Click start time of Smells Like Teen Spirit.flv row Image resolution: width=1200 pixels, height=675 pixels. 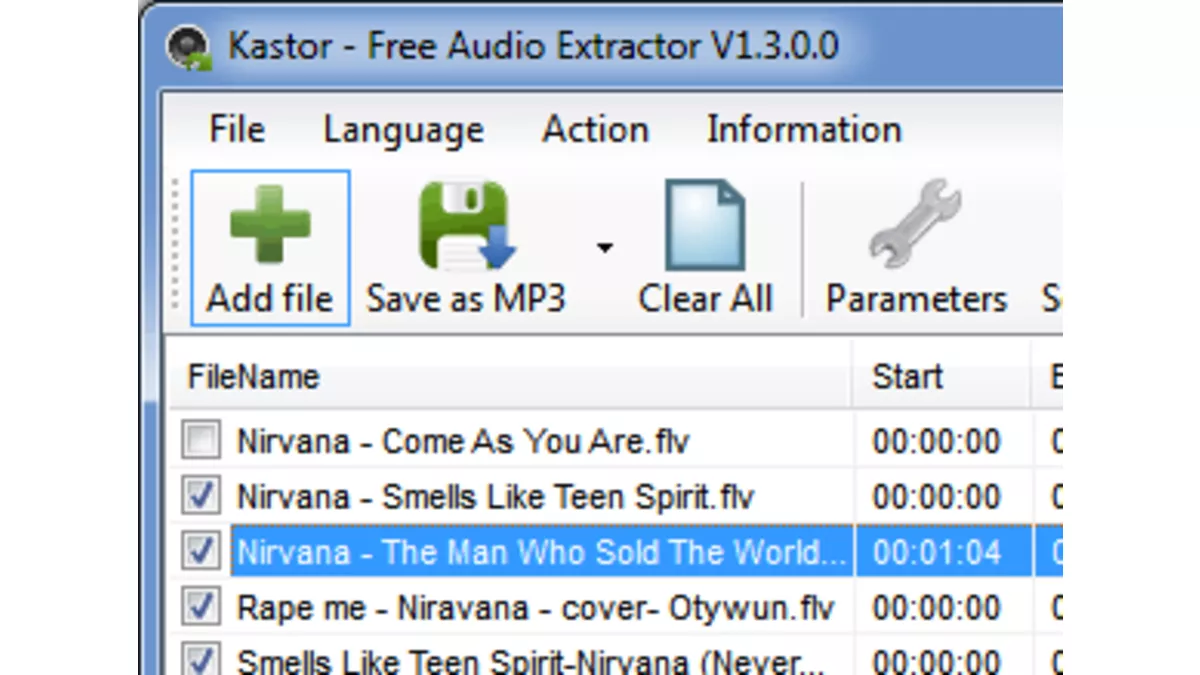[936, 496]
